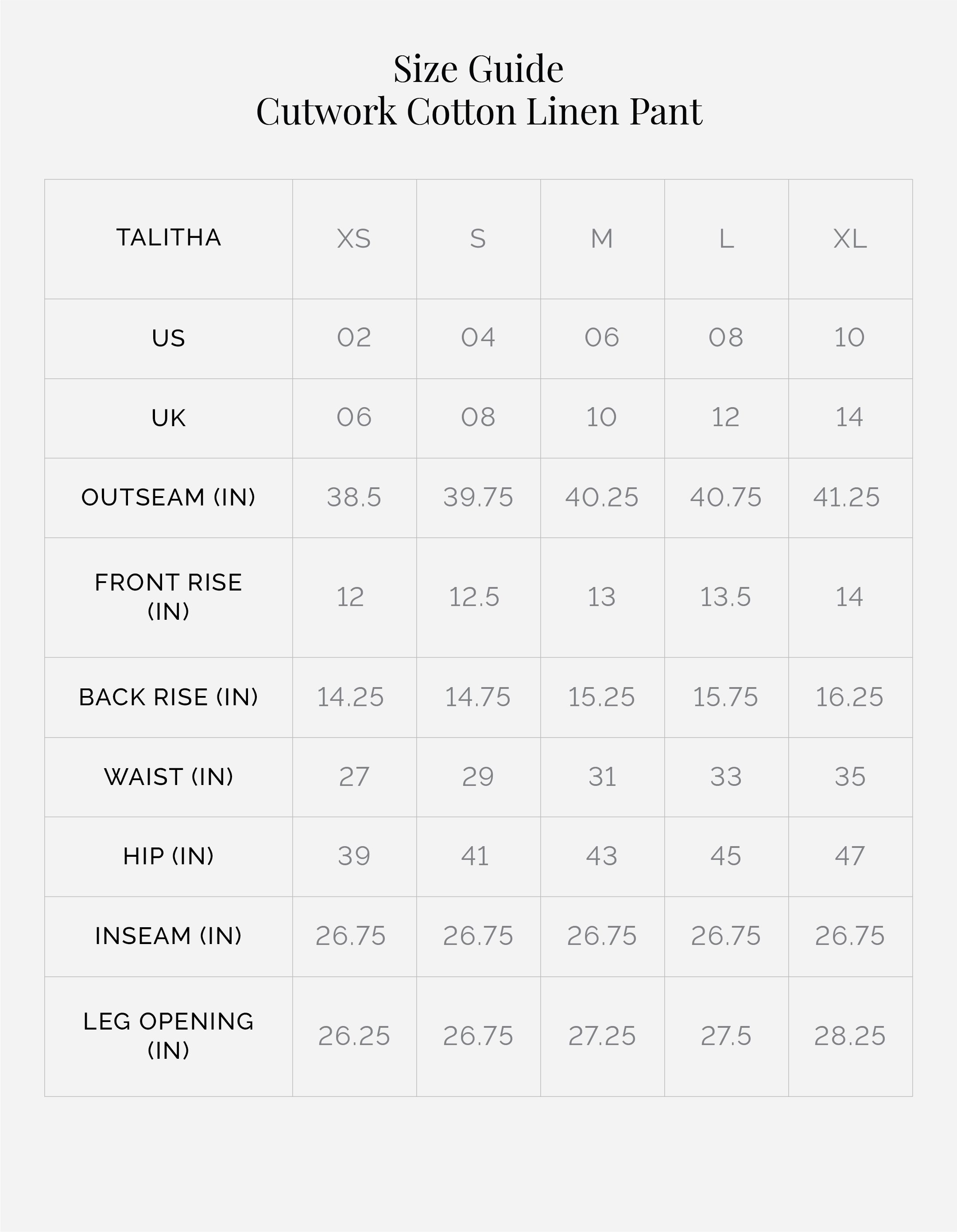Screen dimensions: 957x1232
Task: Select the HIP (IN) row label
Action: [x=169, y=856]
